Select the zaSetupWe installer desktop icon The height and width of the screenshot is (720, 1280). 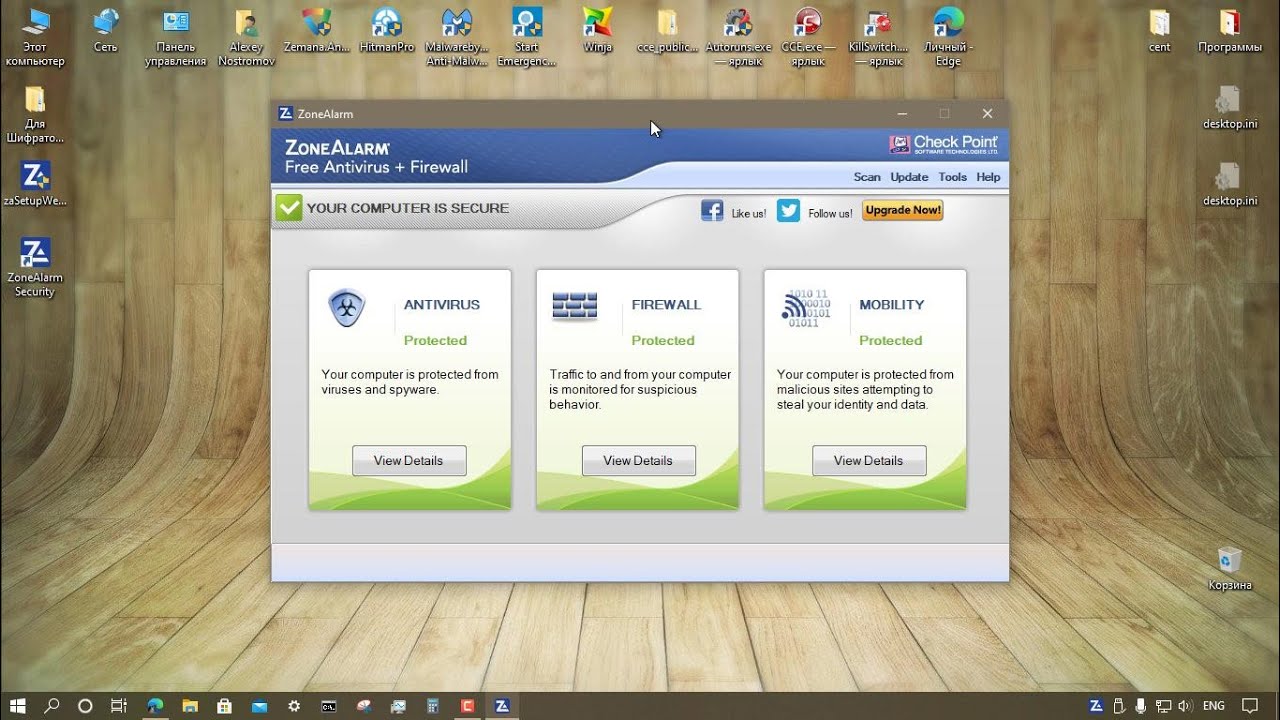click(x=35, y=184)
